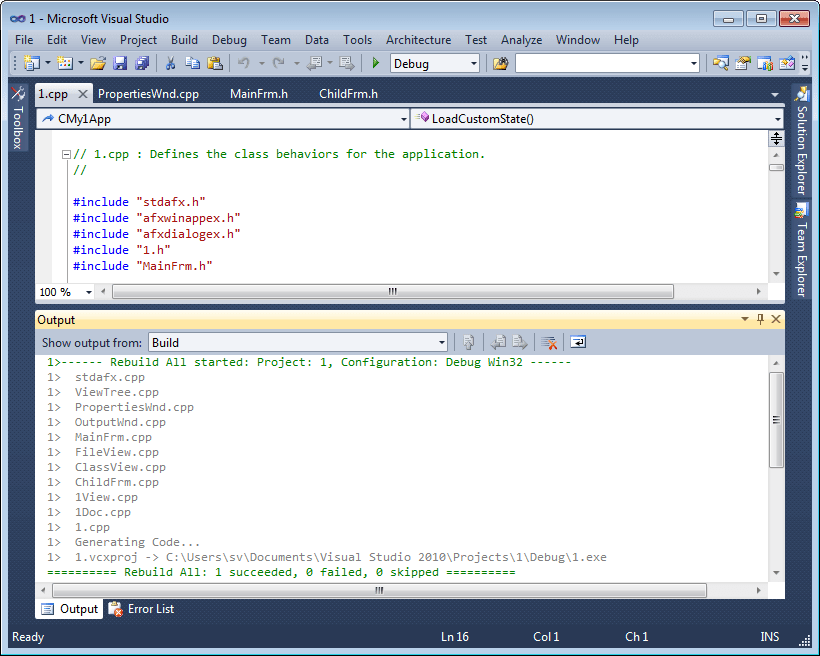Click the Save All toolbar icon

pyautogui.click(x=142, y=63)
